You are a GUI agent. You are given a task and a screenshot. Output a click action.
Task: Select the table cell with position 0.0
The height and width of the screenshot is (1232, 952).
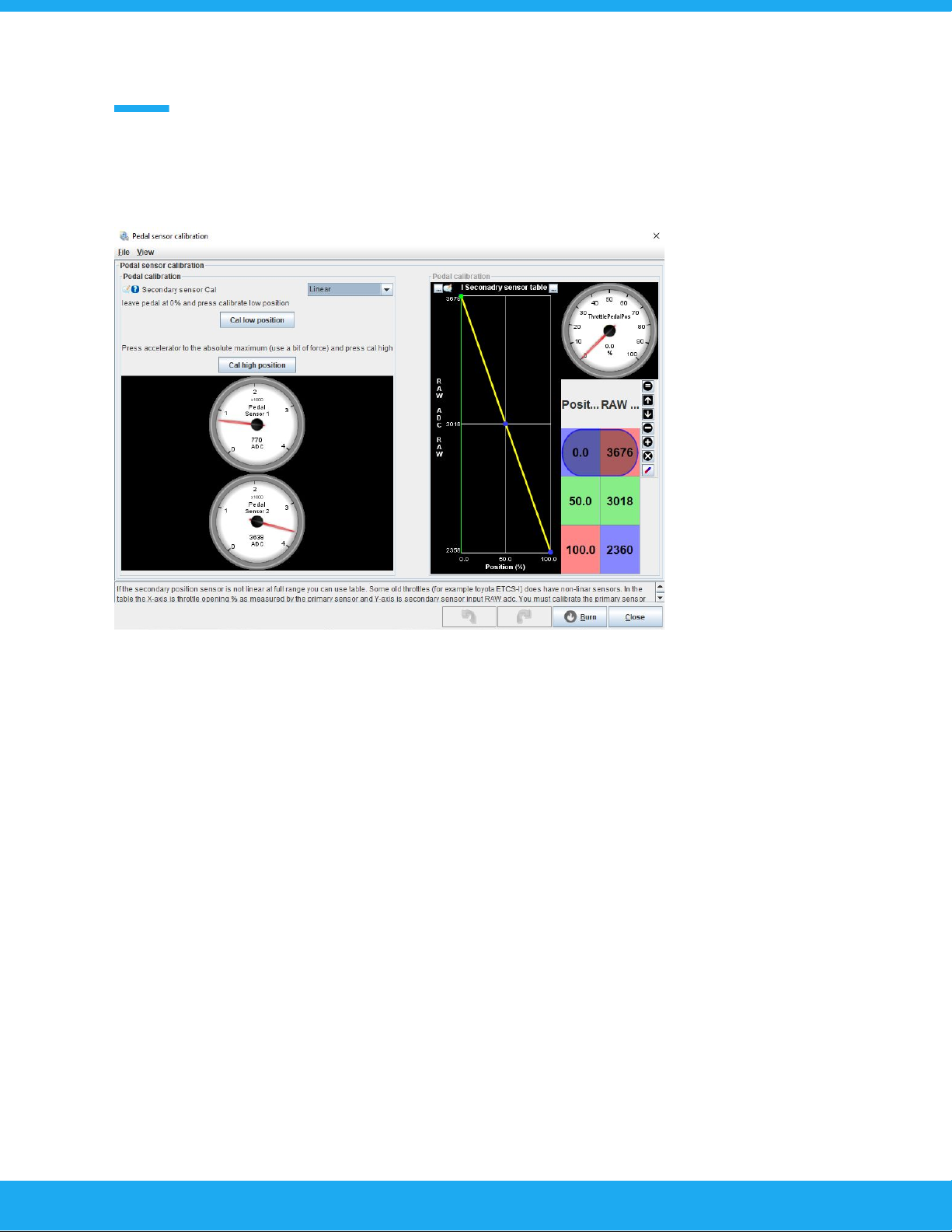point(581,452)
